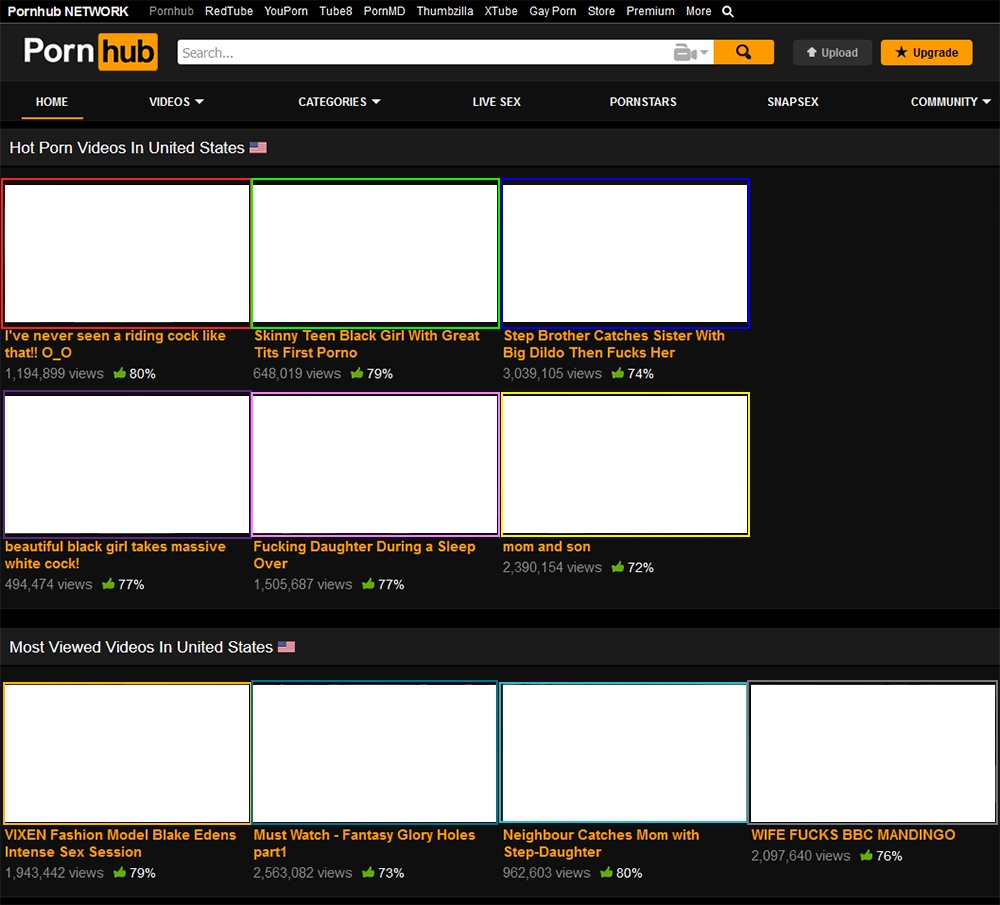Image resolution: width=1000 pixels, height=905 pixels.
Task: Switch to the Home tab
Action: click(52, 102)
